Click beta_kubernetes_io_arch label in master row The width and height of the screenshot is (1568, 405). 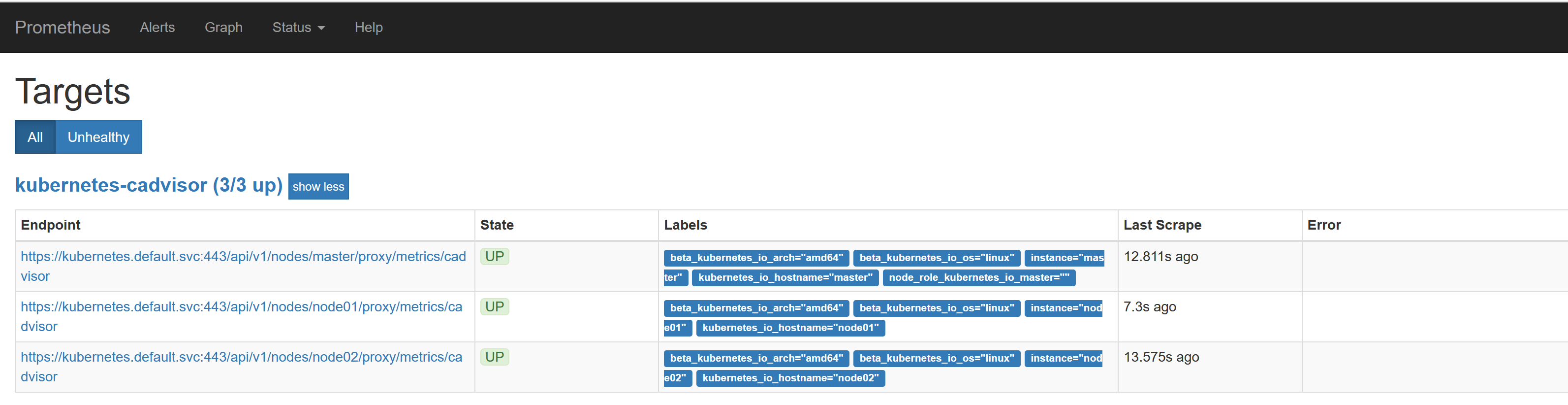click(756, 258)
